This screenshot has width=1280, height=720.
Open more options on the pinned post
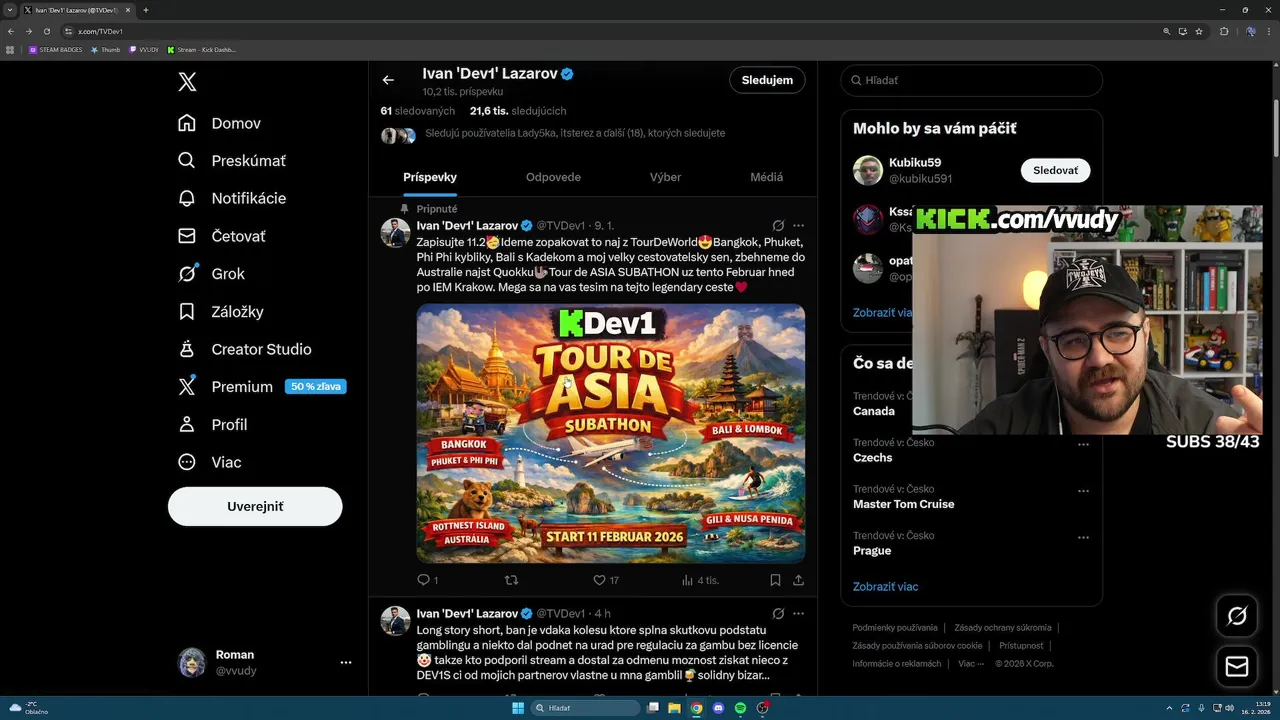tap(798, 225)
